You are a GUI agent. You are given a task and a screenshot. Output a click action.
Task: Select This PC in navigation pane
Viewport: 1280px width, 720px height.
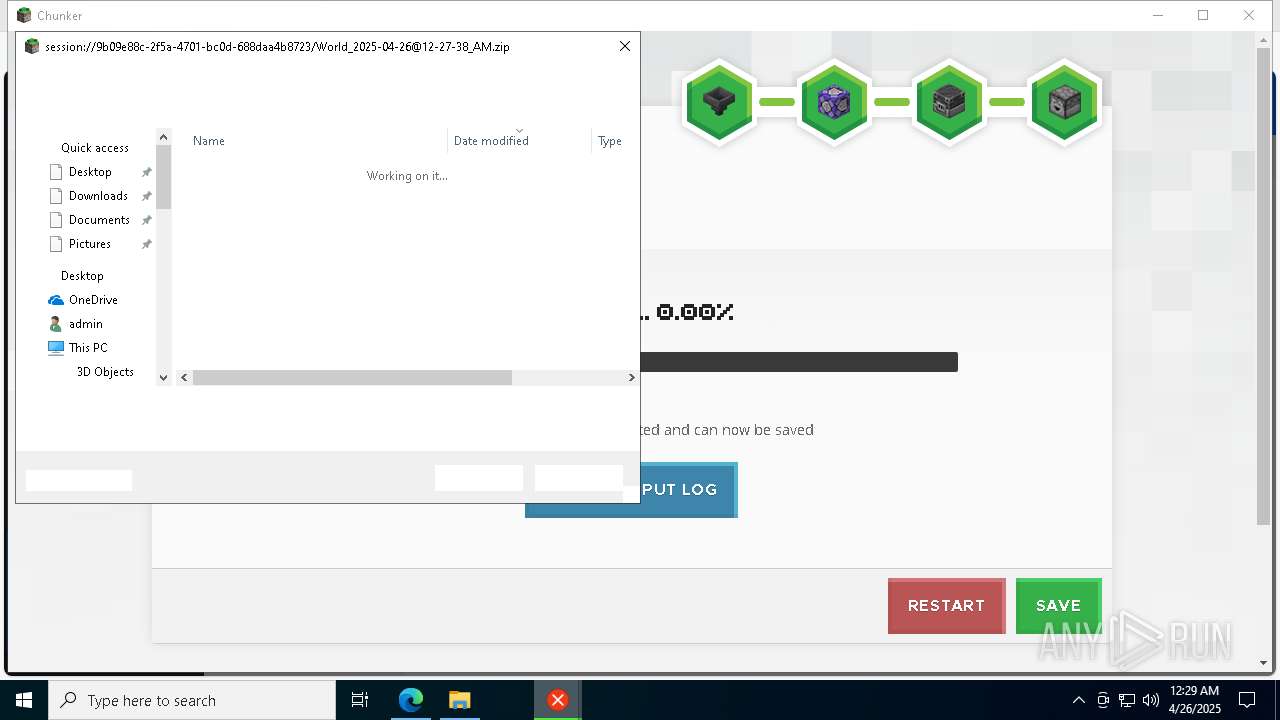[x=88, y=348]
